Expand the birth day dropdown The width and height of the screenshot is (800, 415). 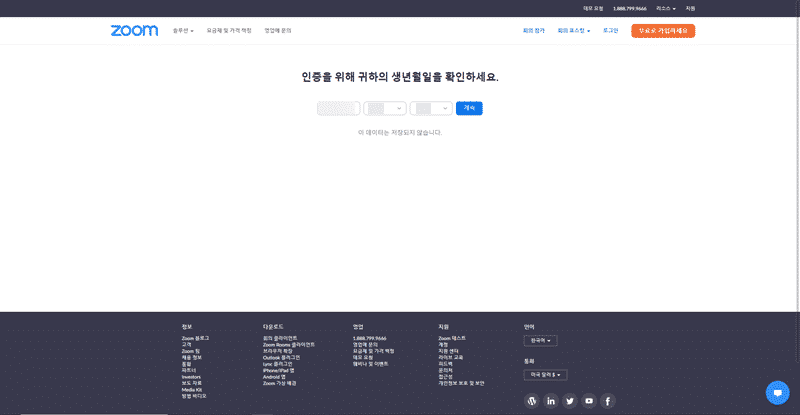coord(431,108)
